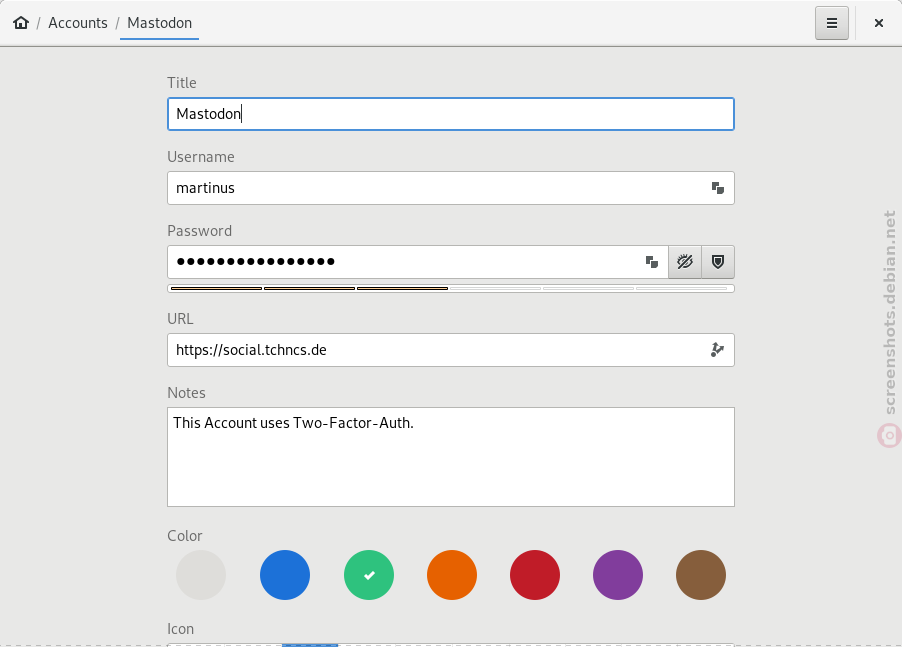
Task: Click into the Username field
Action: [x=451, y=188]
